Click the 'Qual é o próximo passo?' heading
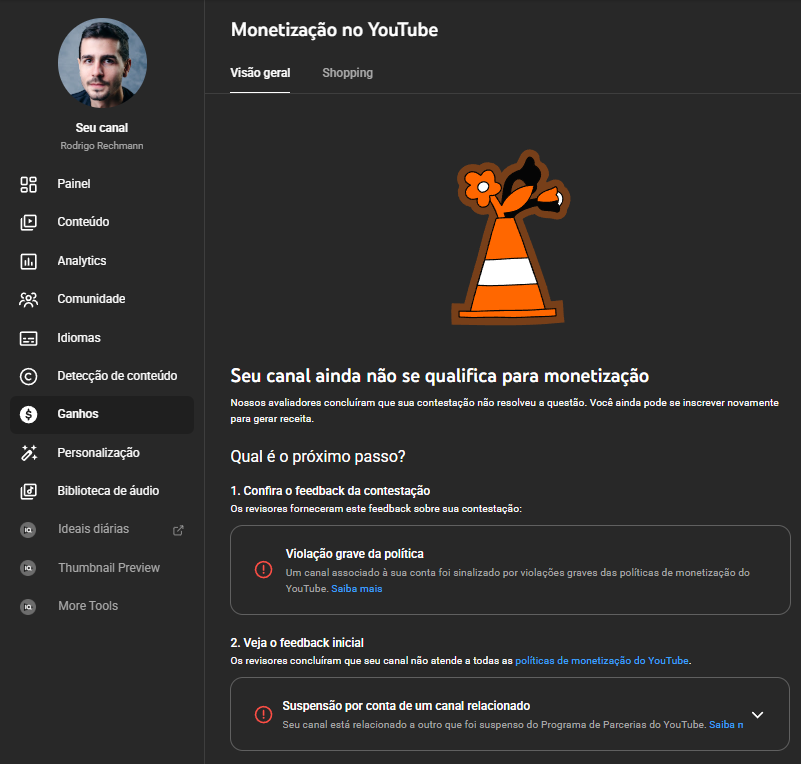 318,457
